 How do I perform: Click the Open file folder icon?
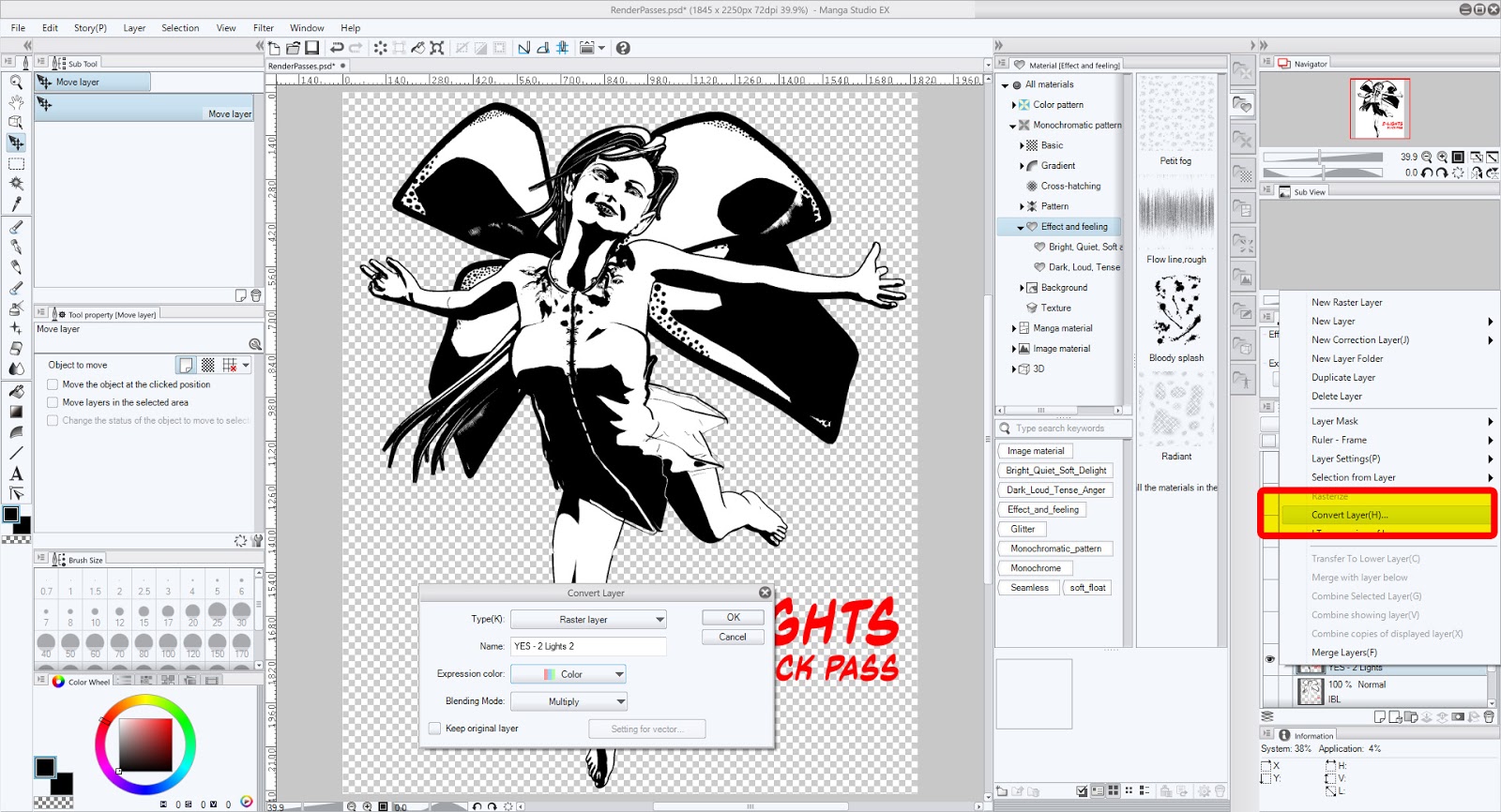(293, 48)
